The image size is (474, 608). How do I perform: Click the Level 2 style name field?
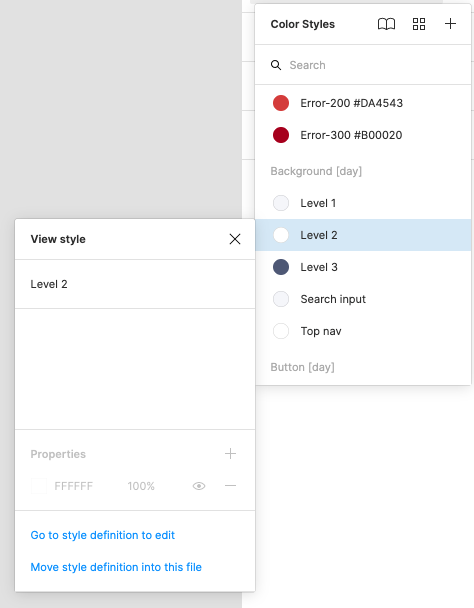pos(135,284)
